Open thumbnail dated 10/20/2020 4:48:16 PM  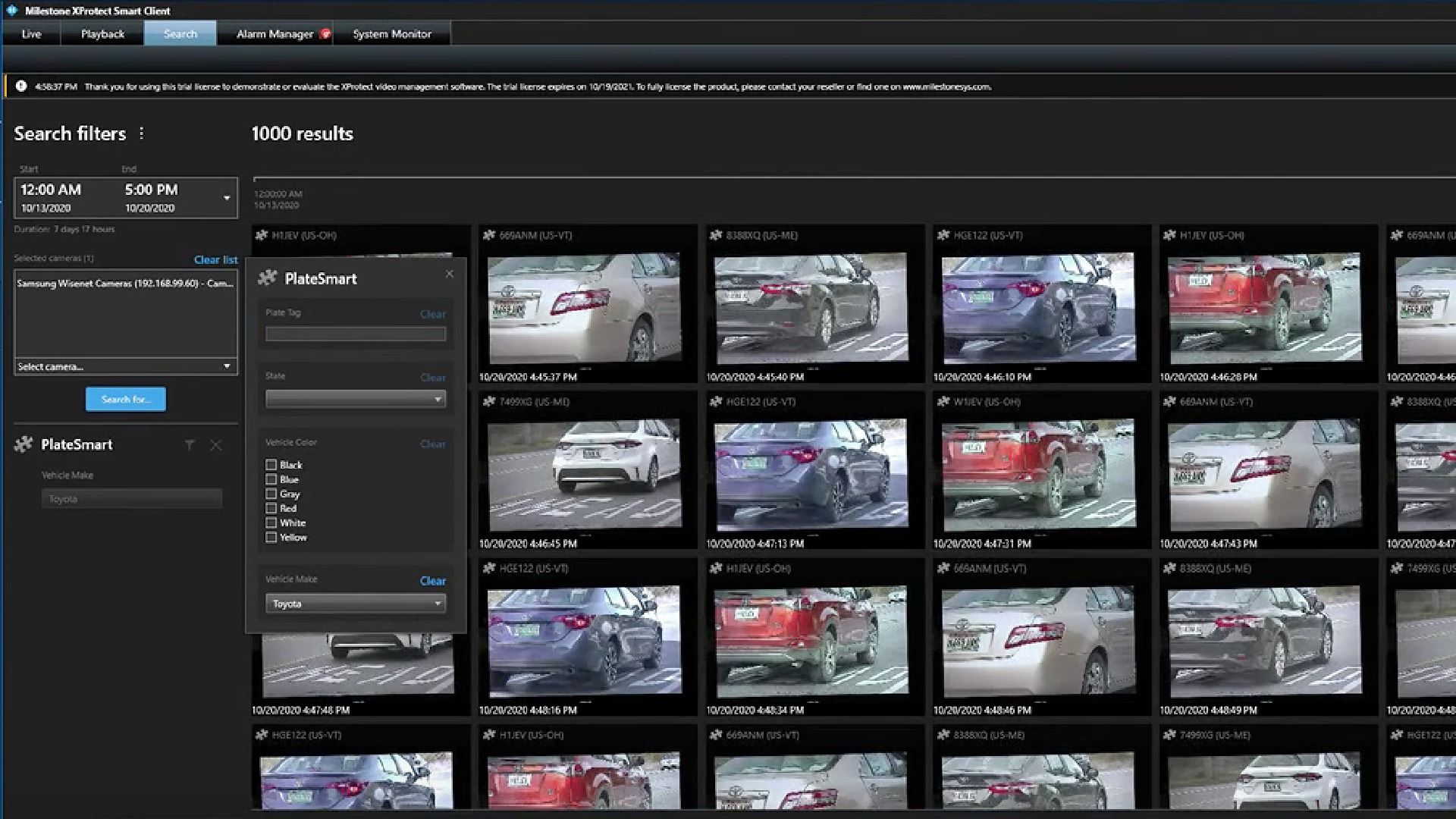coord(585,641)
